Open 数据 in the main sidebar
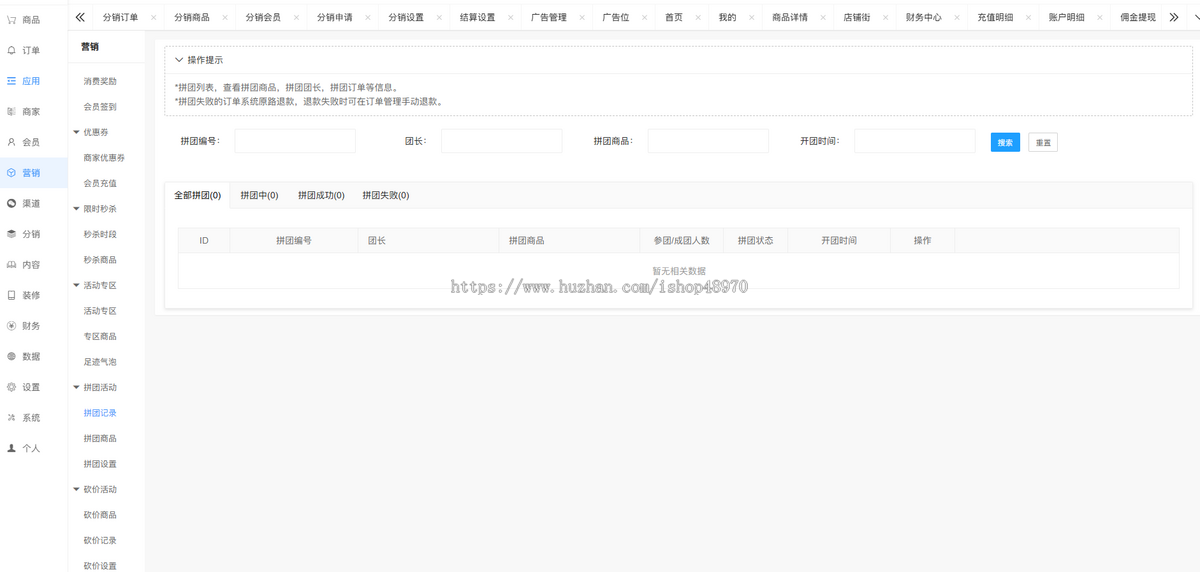This screenshot has width=1200, height=572. (x=30, y=356)
